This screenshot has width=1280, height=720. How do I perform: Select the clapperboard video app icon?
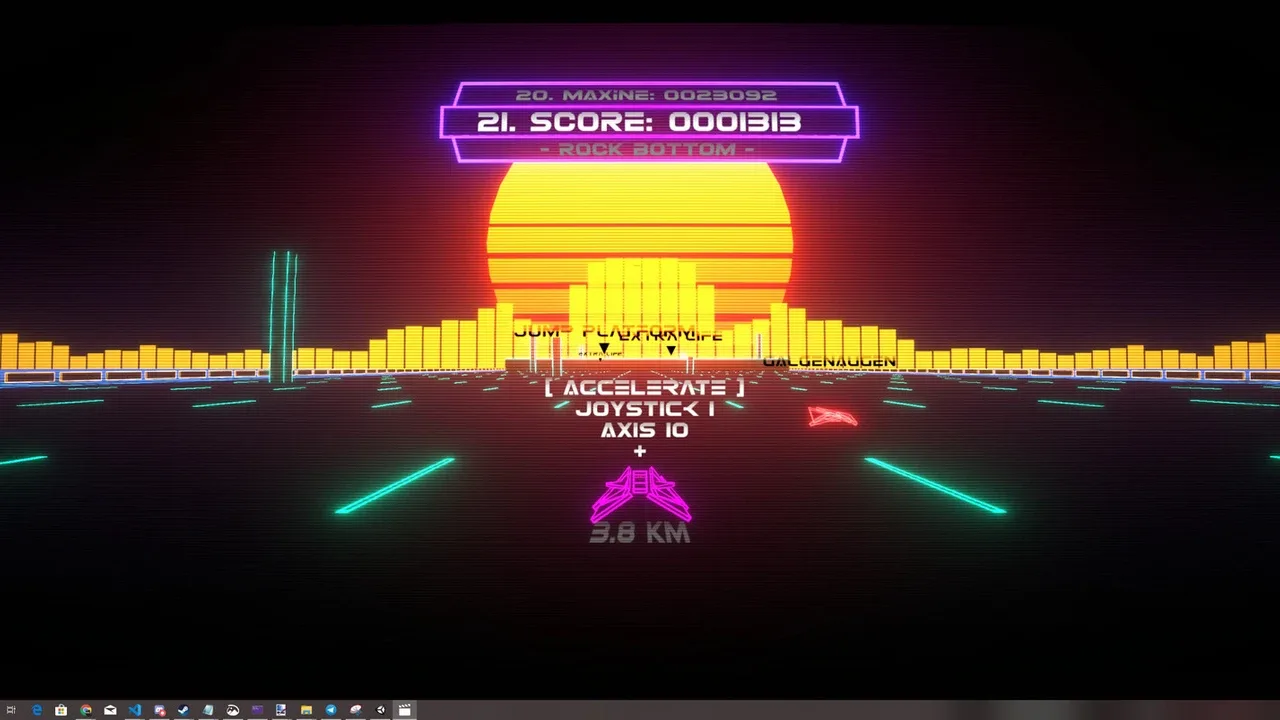pyautogui.click(x=405, y=710)
